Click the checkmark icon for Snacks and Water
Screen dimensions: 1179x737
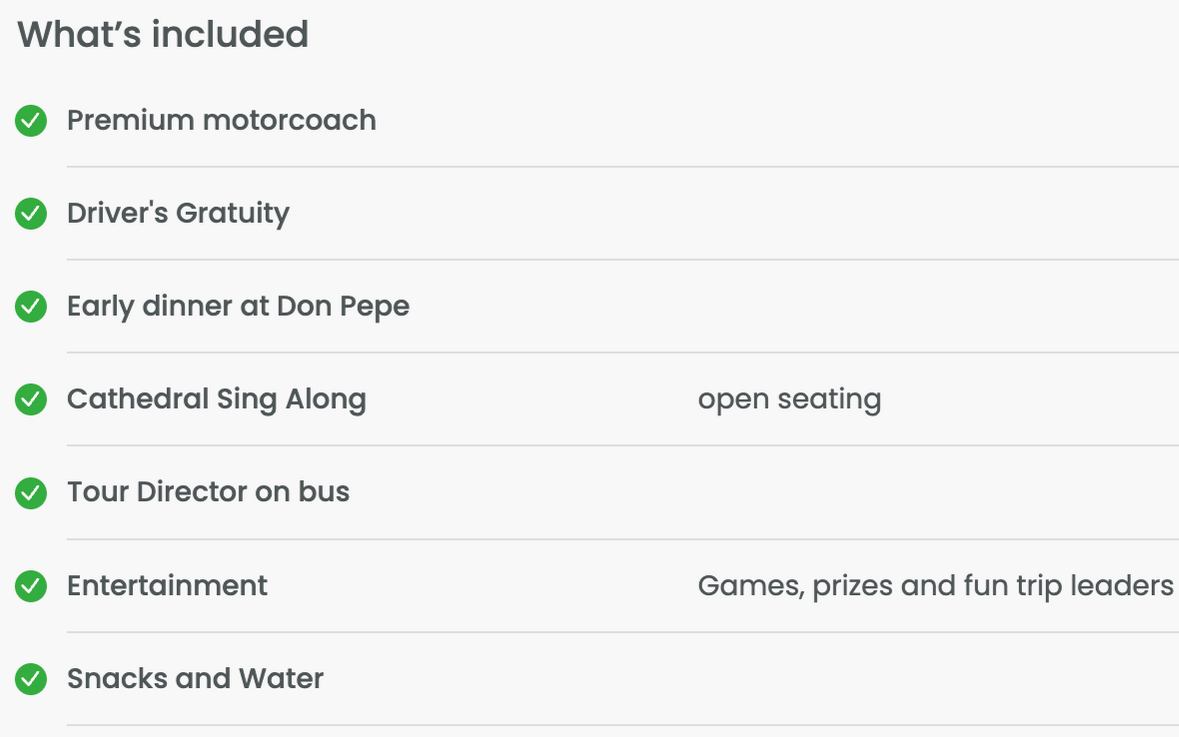click(x=31, y=679)
